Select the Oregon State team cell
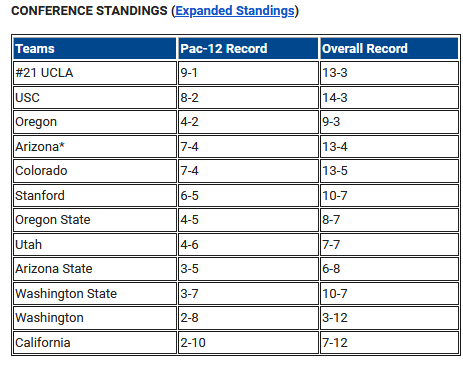 coord(95,220)
